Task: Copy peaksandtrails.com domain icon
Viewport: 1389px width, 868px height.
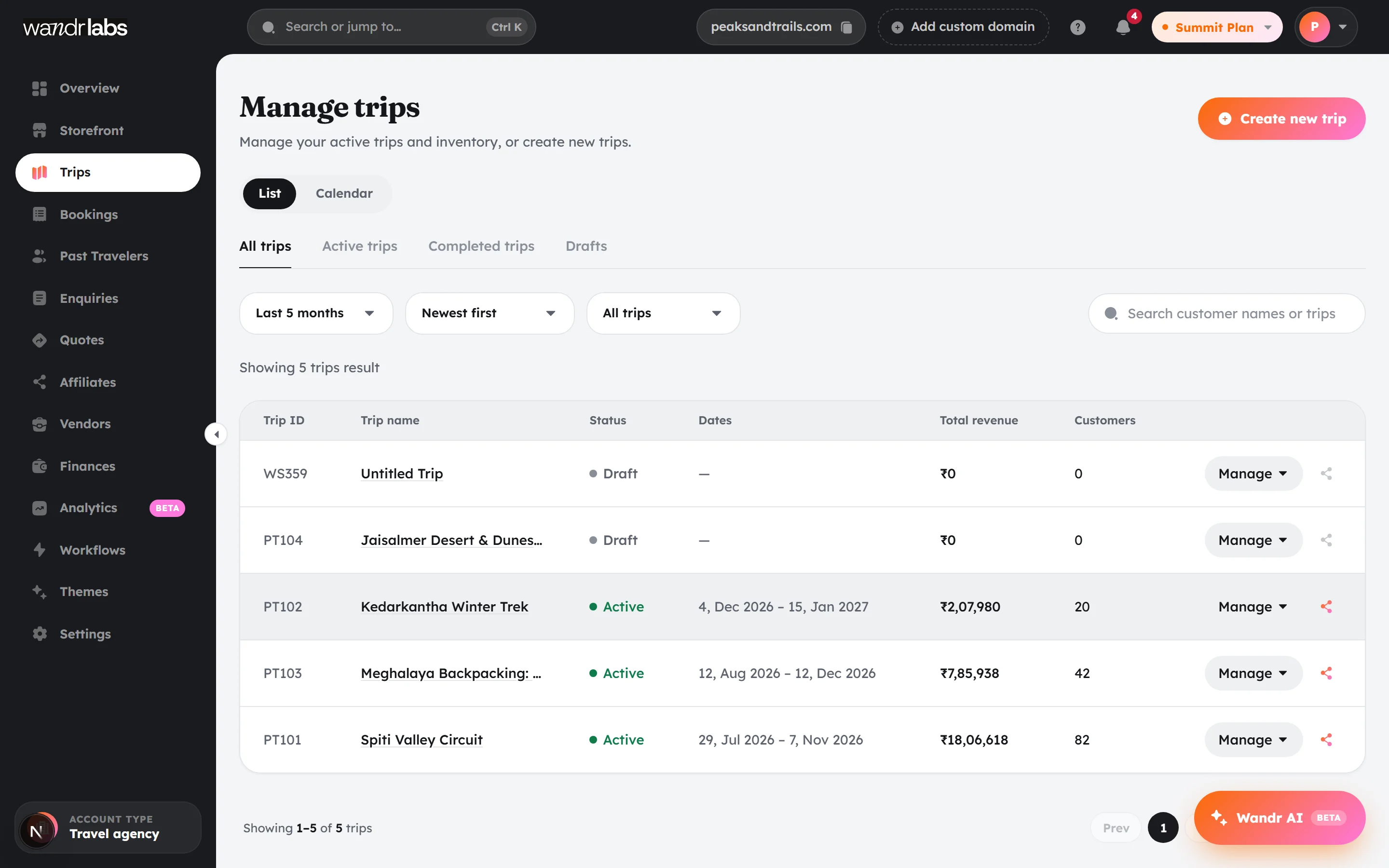Action: (x=846, y=27)
